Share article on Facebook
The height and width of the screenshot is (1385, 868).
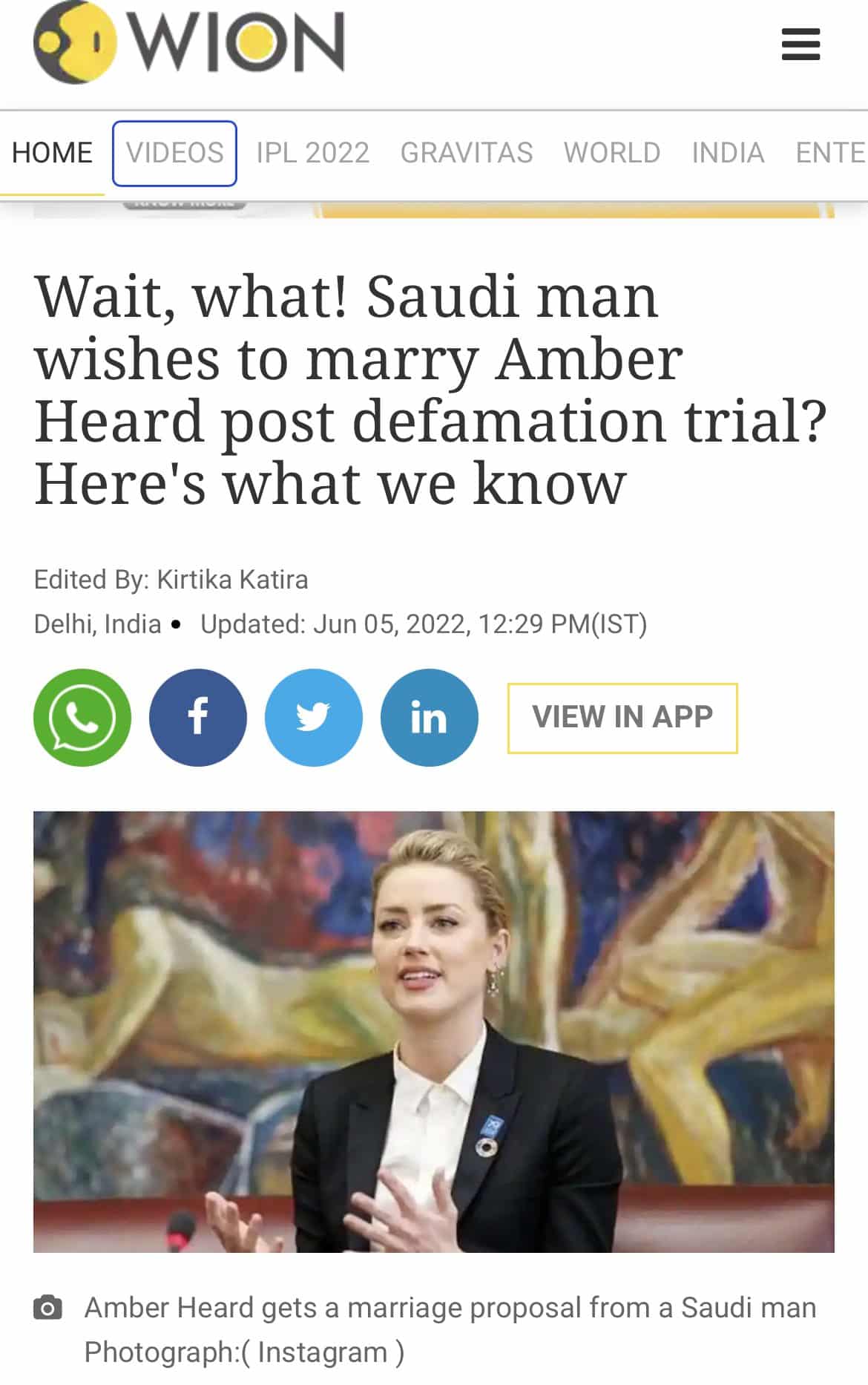pyautogui.click(x=198, y=718)
